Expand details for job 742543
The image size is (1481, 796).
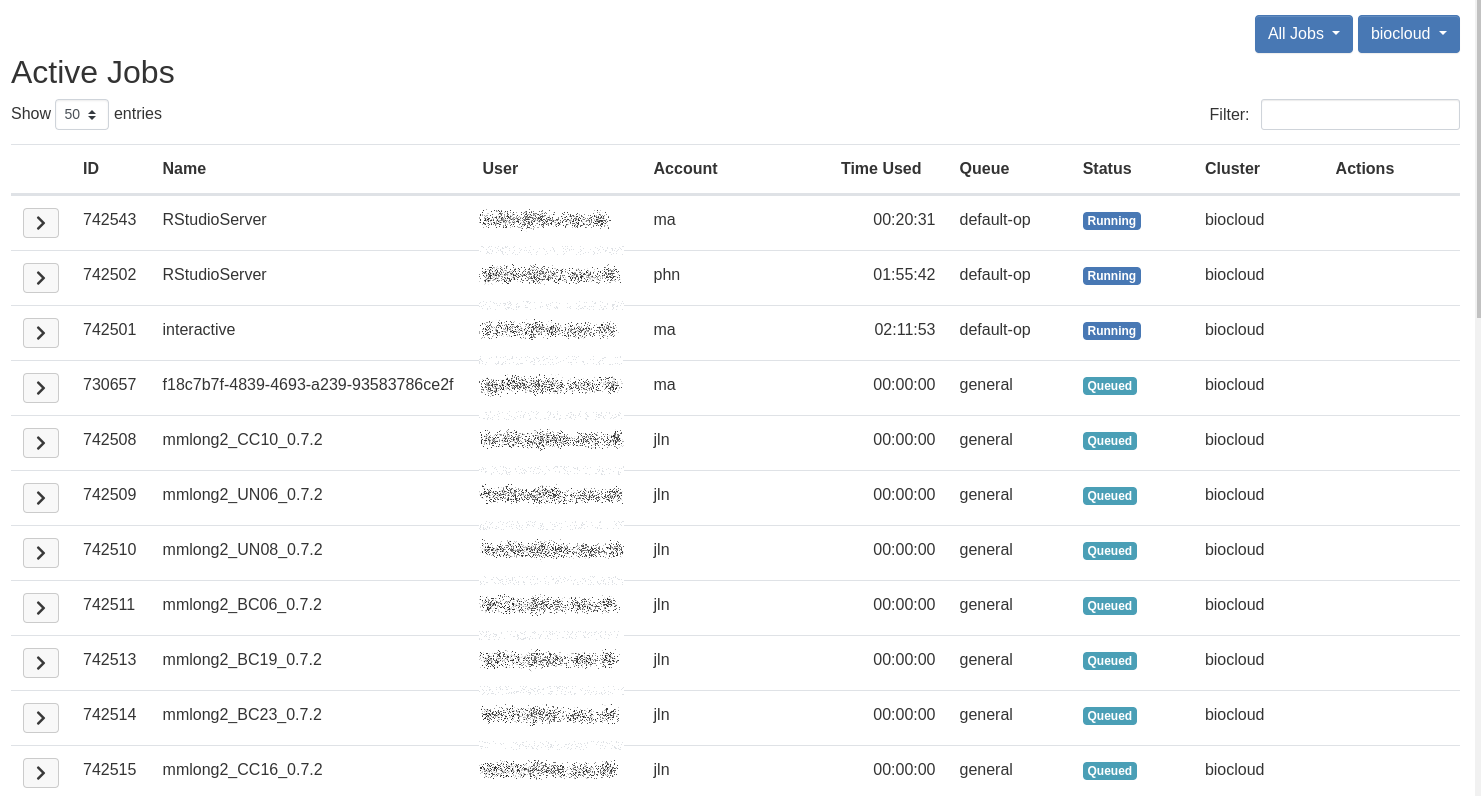(x=41, y=223)
